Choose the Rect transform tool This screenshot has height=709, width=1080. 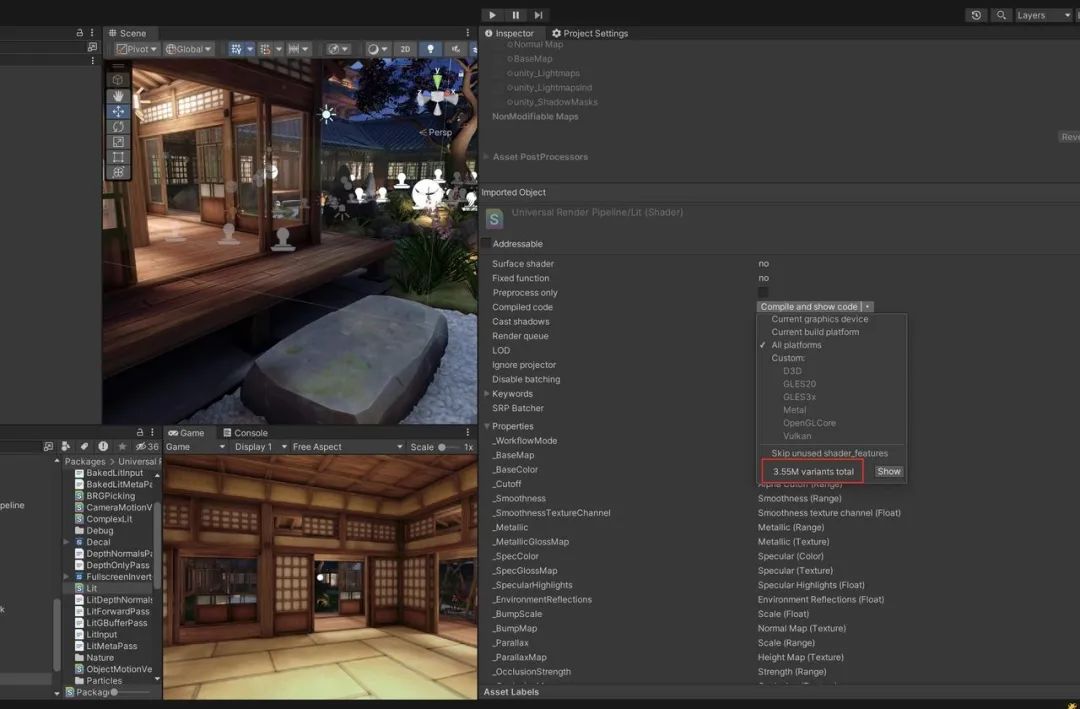(x=118, y=157)
